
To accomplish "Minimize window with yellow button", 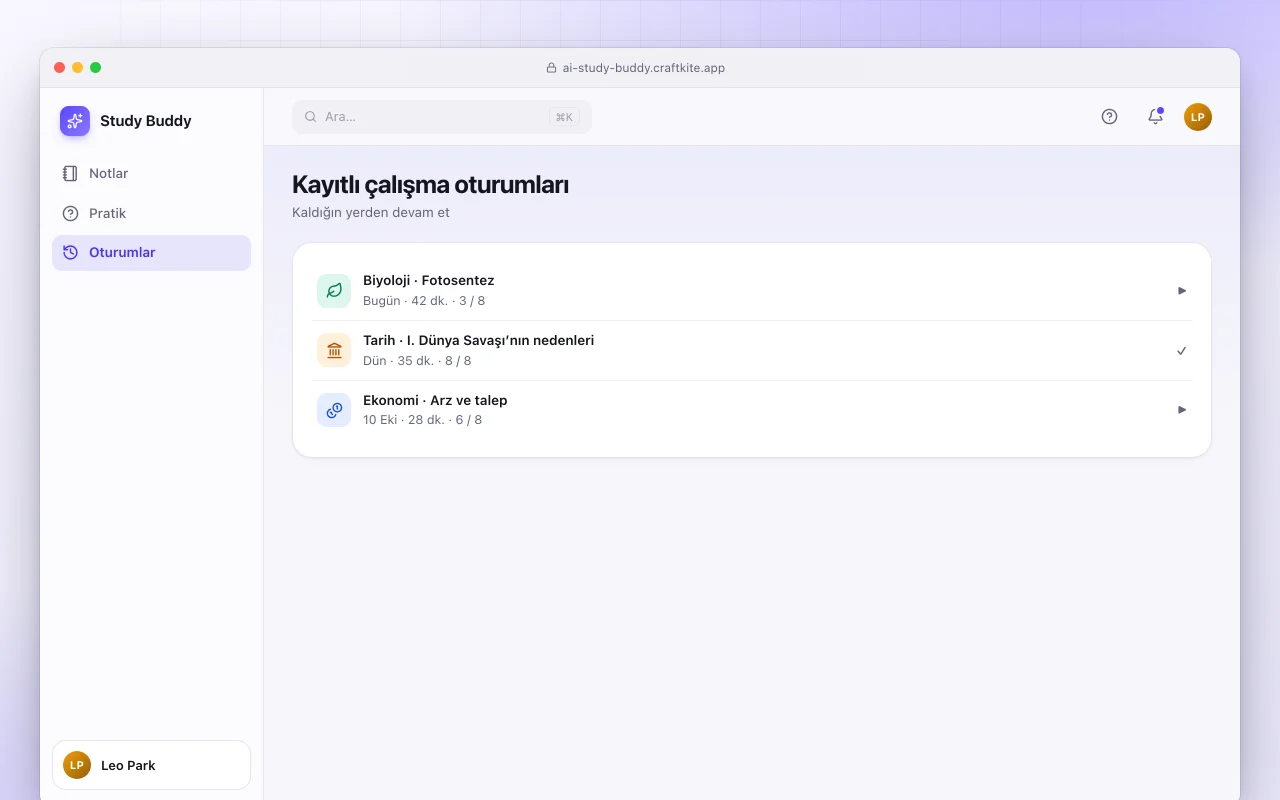I will [78, 68].
